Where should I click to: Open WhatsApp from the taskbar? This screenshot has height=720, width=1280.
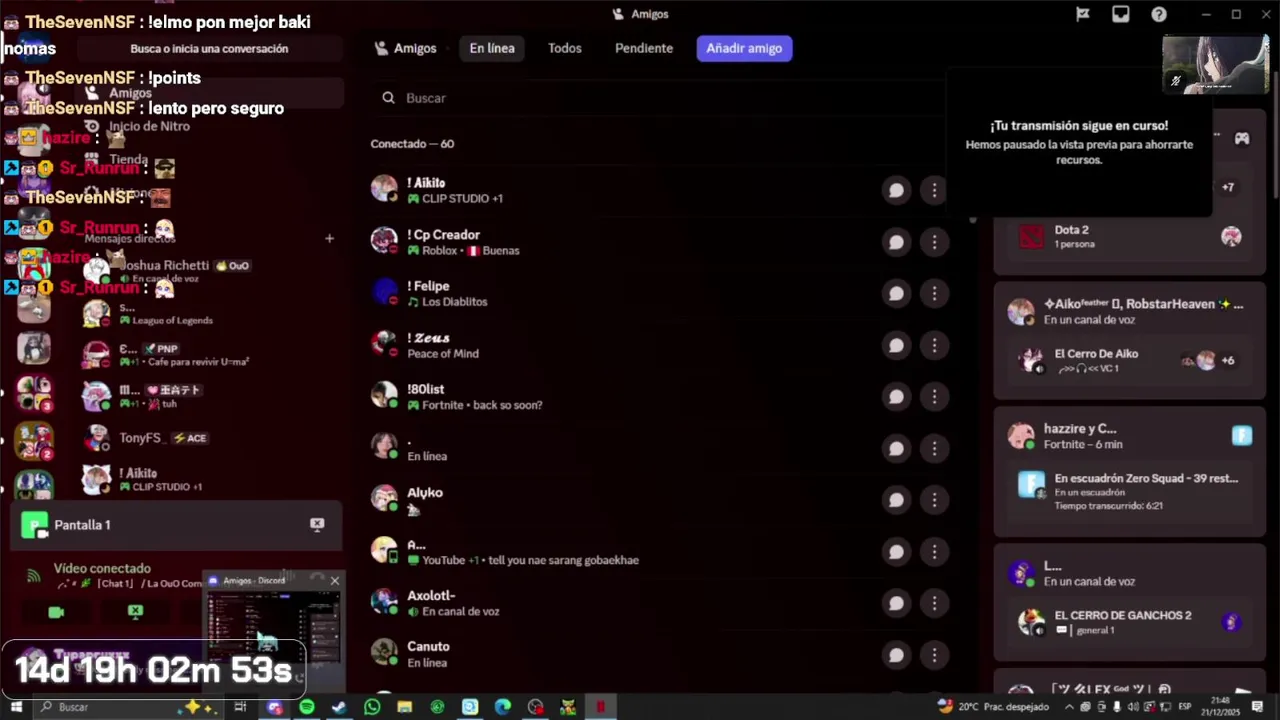372,707
